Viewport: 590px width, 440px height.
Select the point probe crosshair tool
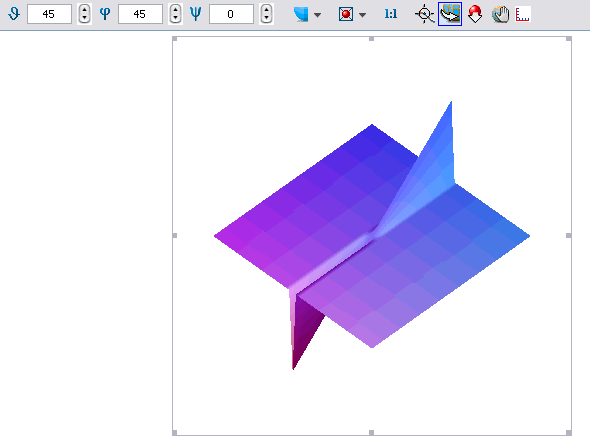coord(425,14)
